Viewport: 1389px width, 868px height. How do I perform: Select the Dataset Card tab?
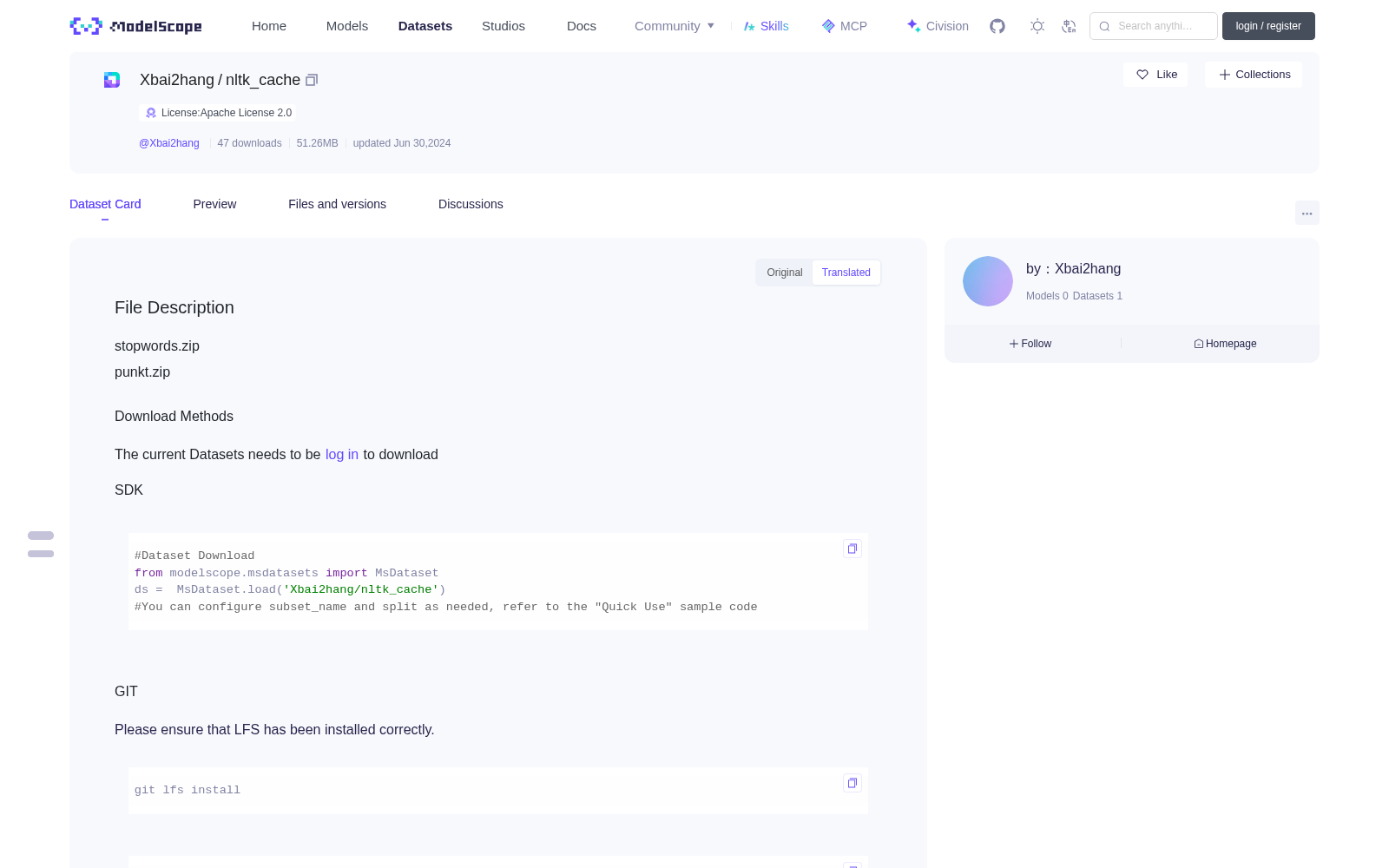pyautogui.click(x=105, y=204)
